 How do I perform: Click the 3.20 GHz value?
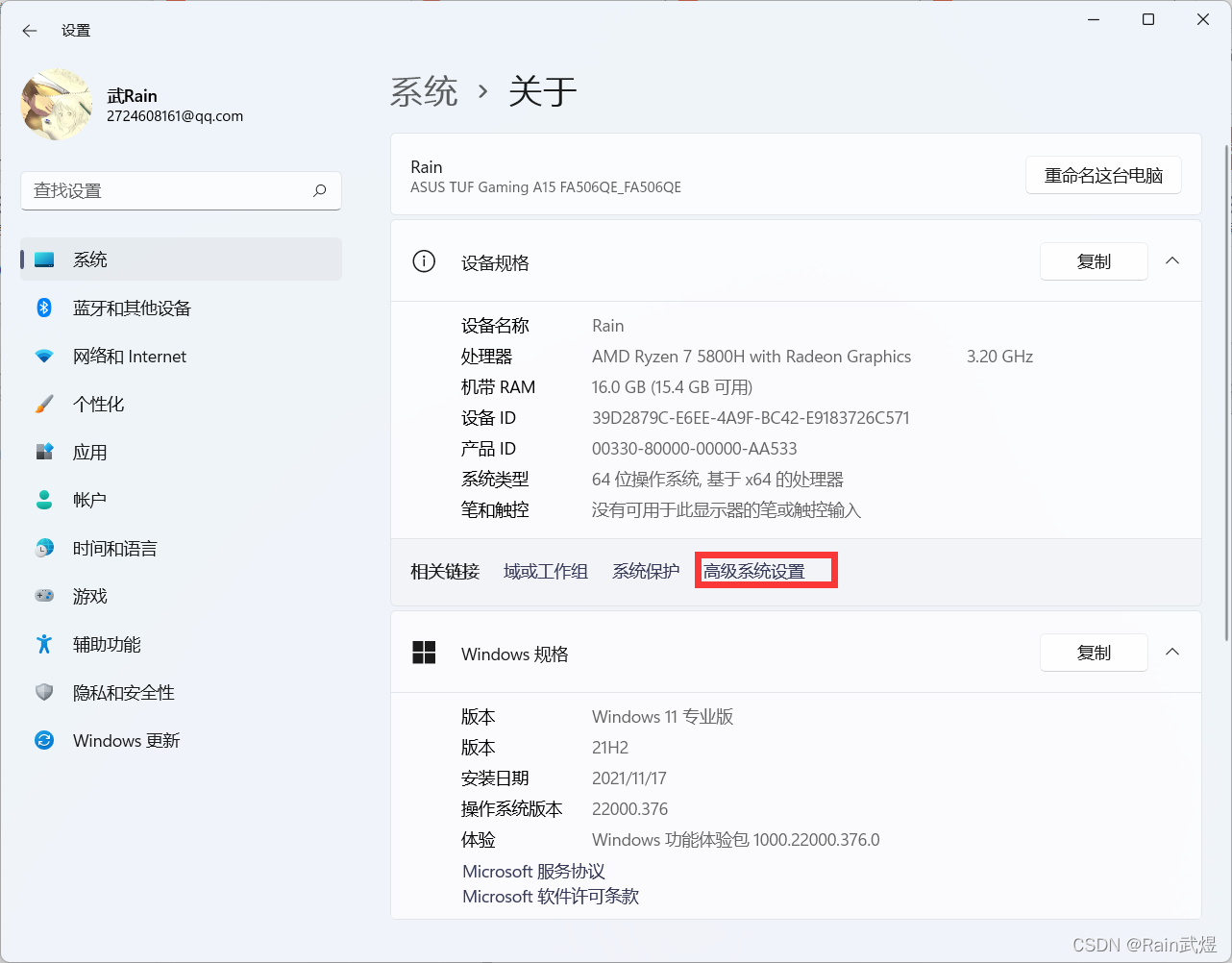point(999,356)
